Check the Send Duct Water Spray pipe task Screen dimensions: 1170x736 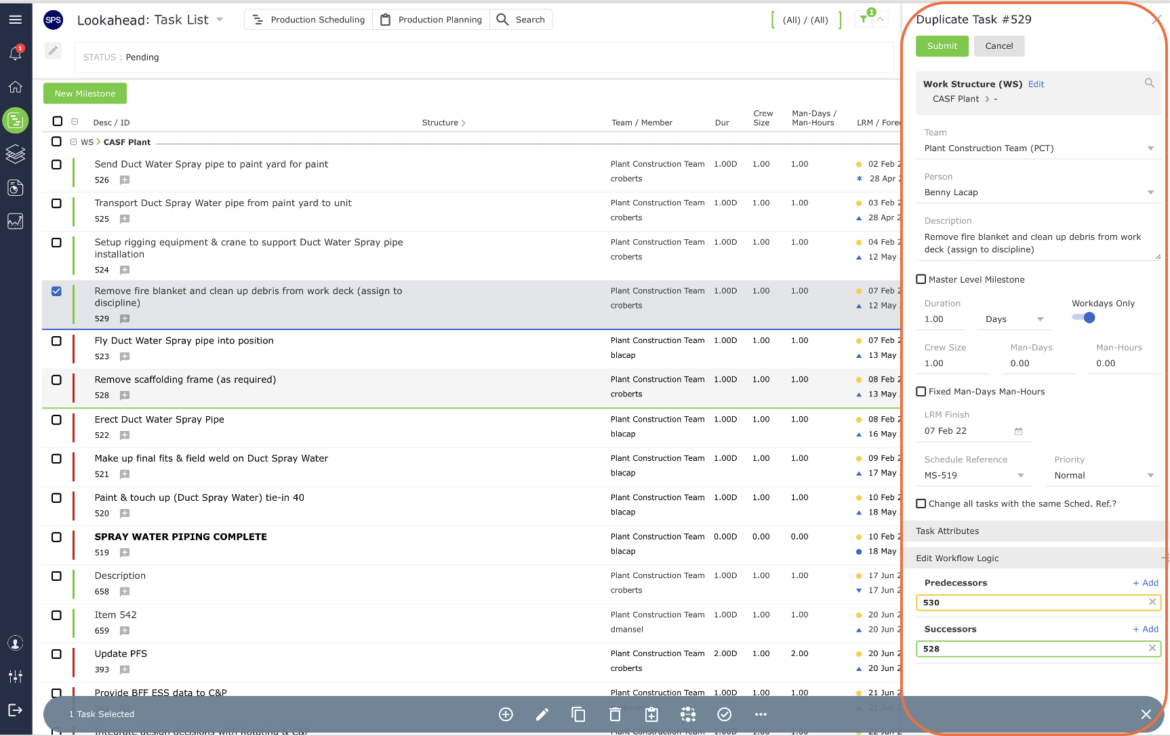coord(57,164)
